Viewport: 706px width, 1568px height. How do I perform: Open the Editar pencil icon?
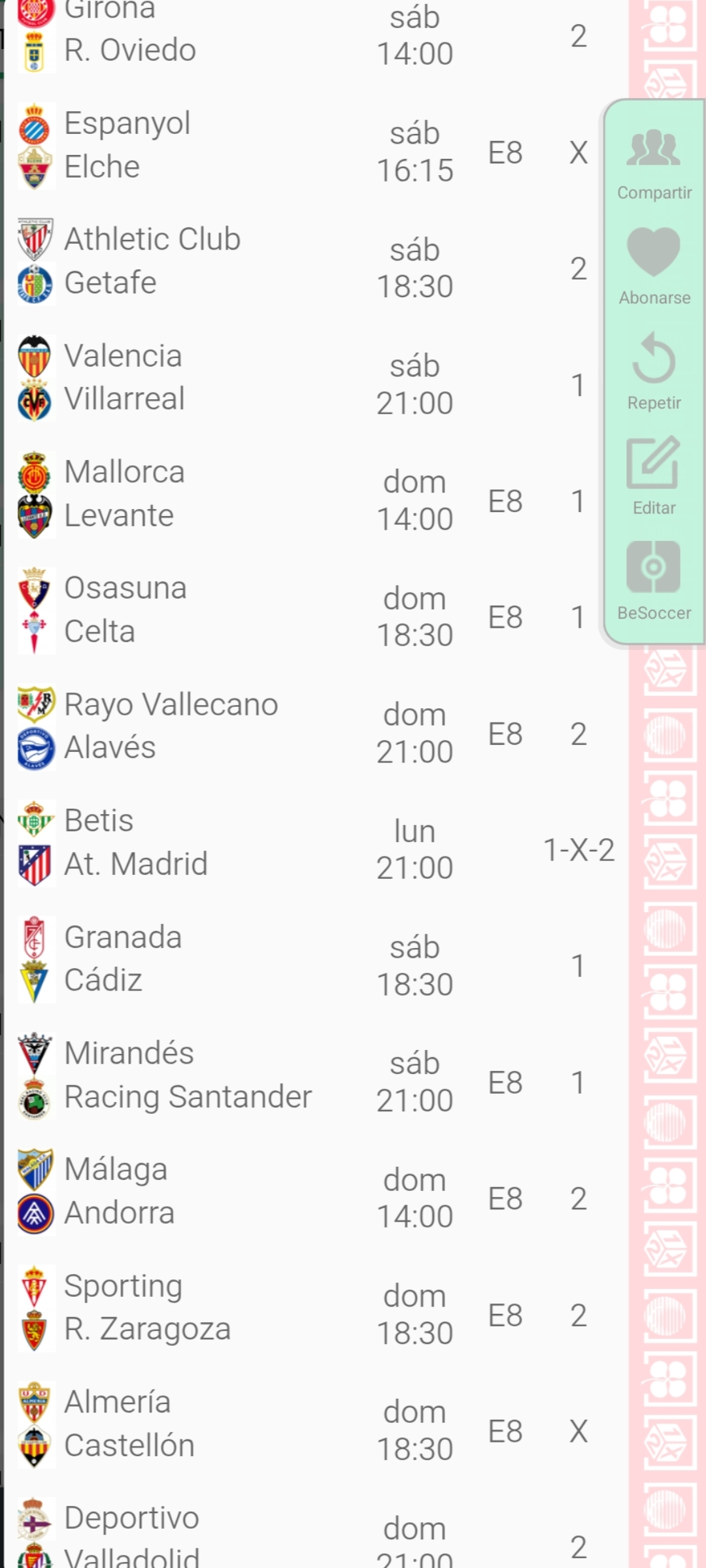click(x=654, y=463)
